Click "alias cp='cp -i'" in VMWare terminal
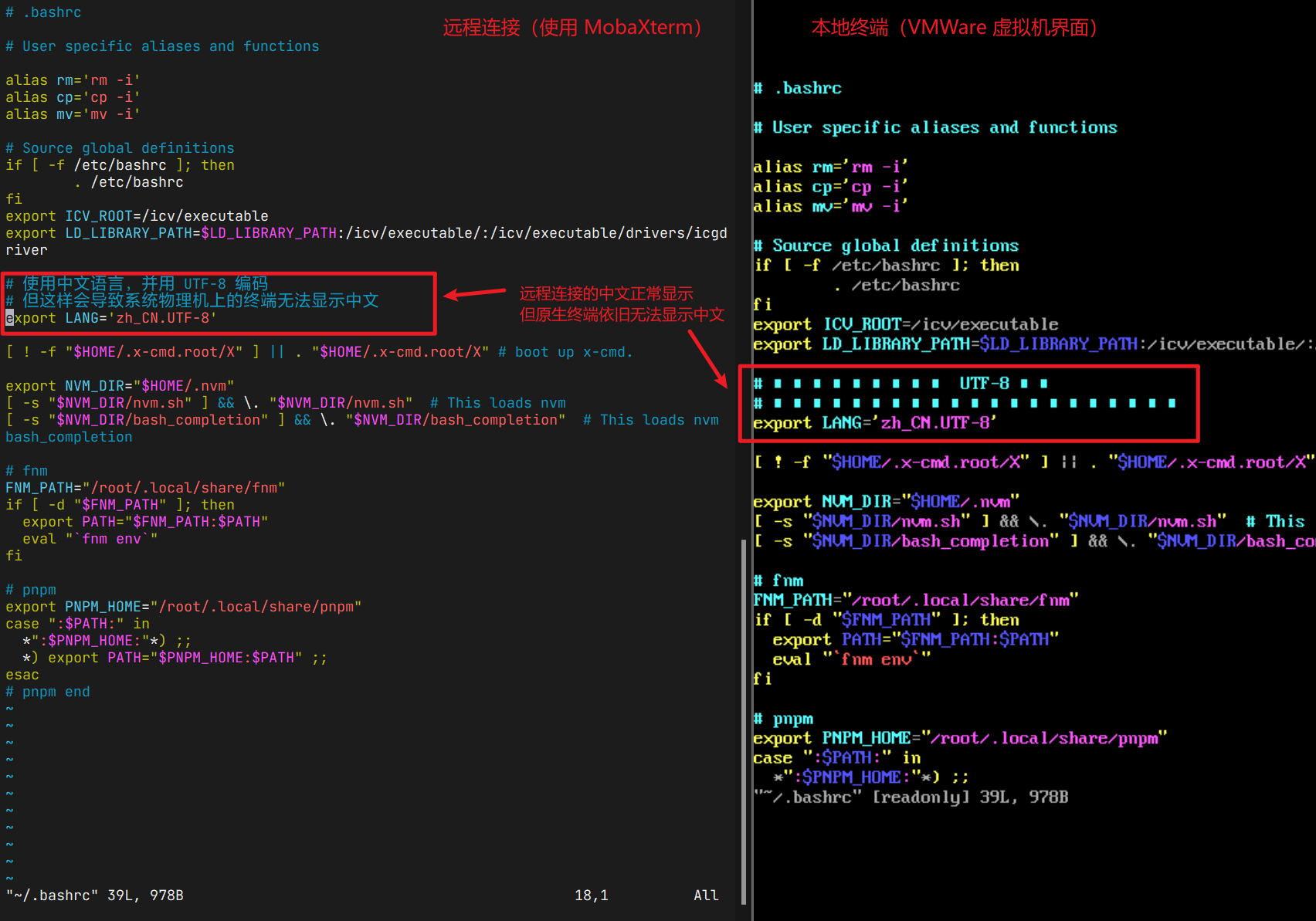1316x921 pixels. pos(830,187)
